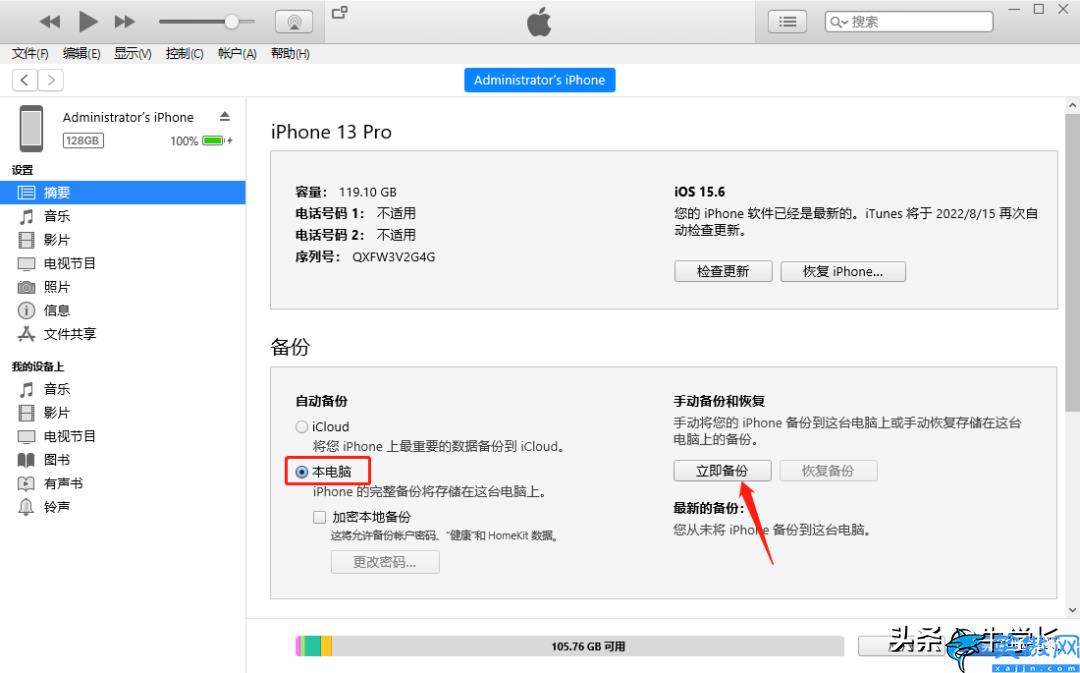This screenshot has width=1080, height=673.
Task: Click the scrollbar down arrow
Action: coord(1072,610)
